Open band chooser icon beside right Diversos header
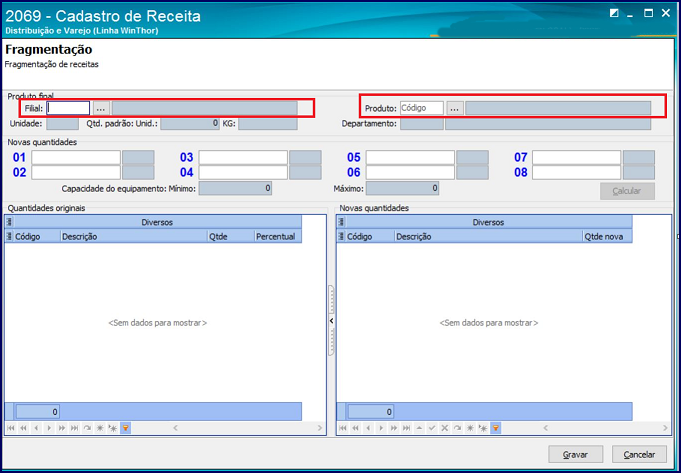Viewport: 681px width, 473px height. (341, 222)
